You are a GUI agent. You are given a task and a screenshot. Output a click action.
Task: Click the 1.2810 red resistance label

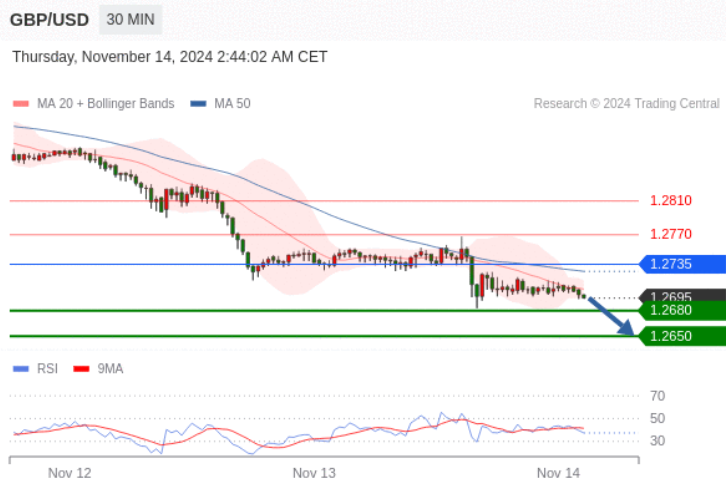coord(671,201)
